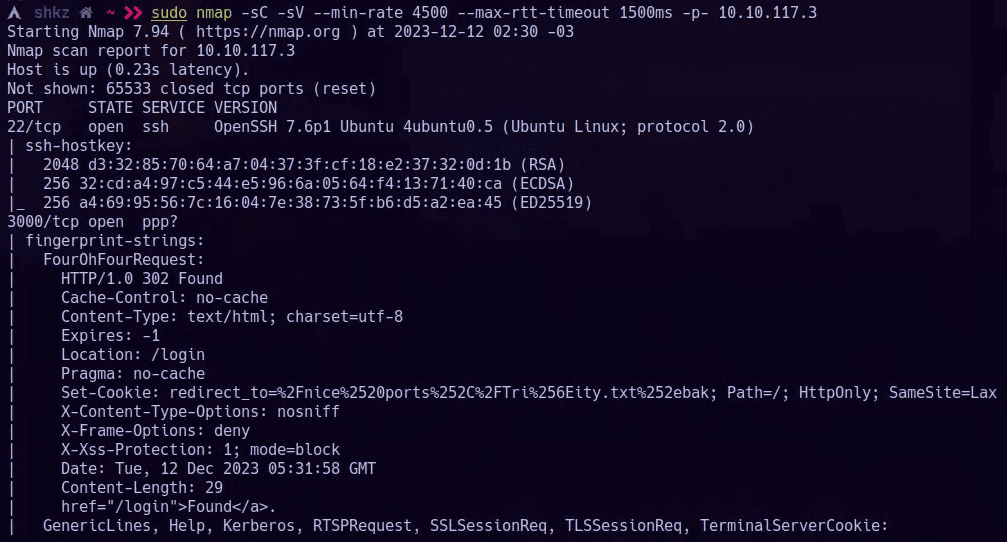The height and width of the screenshot is (542, 1007).
Task: Click the pink double-chevron prompt arrows
Action: (133, 12)
